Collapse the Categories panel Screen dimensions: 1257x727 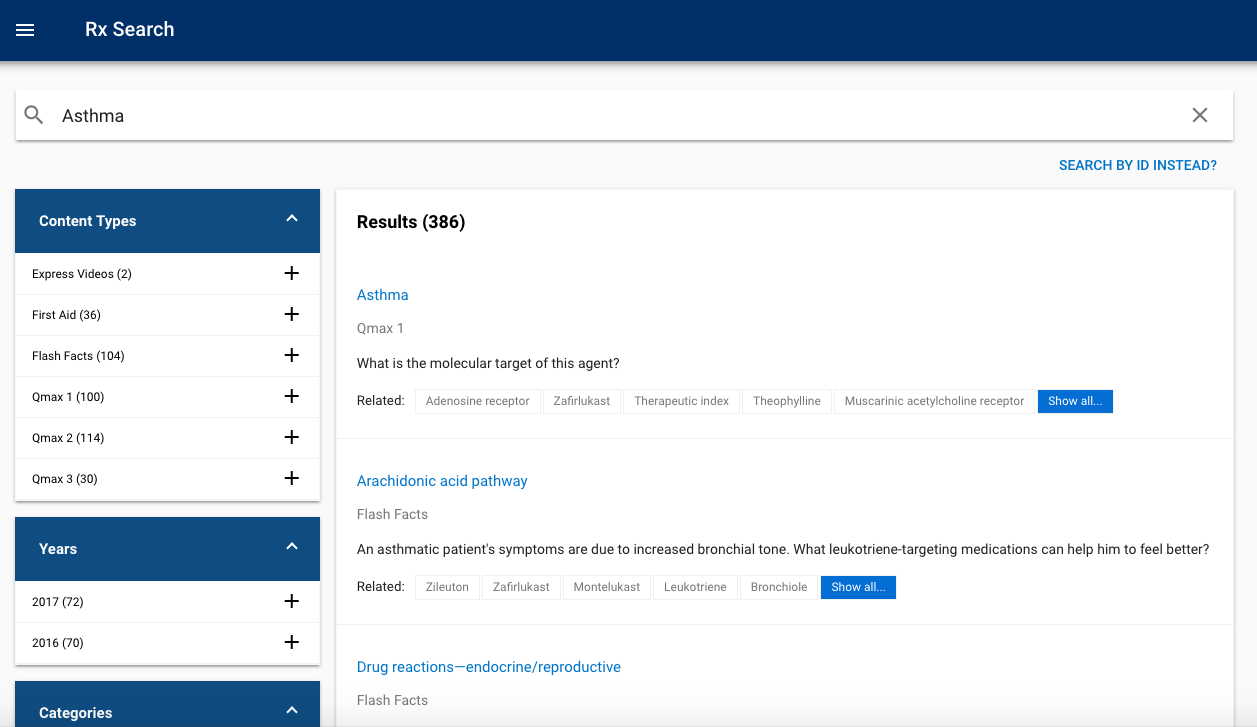(292, 711)
